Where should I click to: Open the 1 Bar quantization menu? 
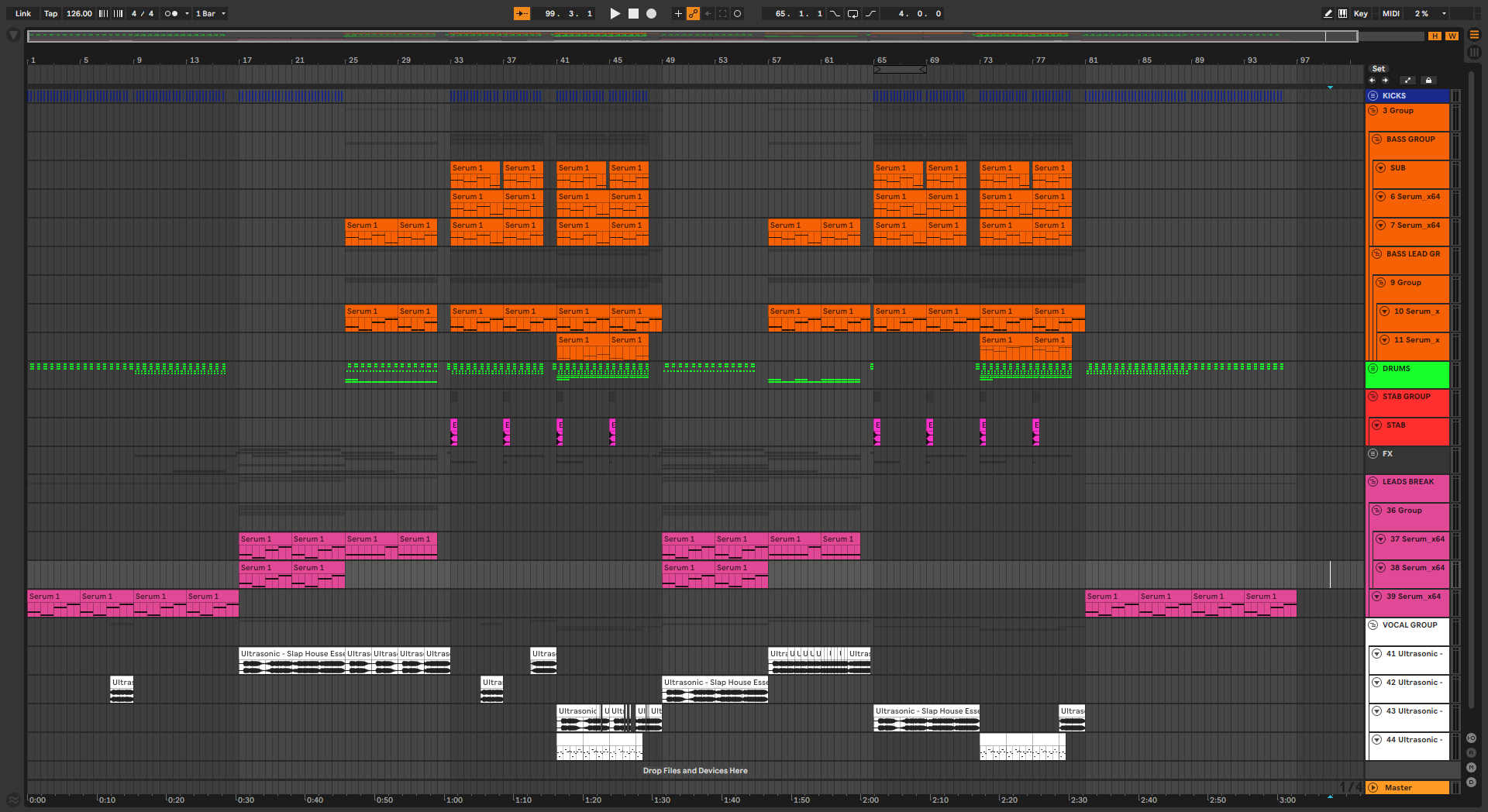[x=210, y=13]
